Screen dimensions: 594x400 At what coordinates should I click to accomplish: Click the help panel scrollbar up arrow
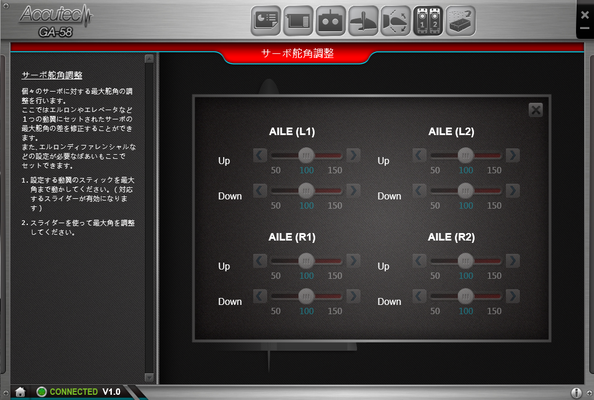click(x=149, y=59)
